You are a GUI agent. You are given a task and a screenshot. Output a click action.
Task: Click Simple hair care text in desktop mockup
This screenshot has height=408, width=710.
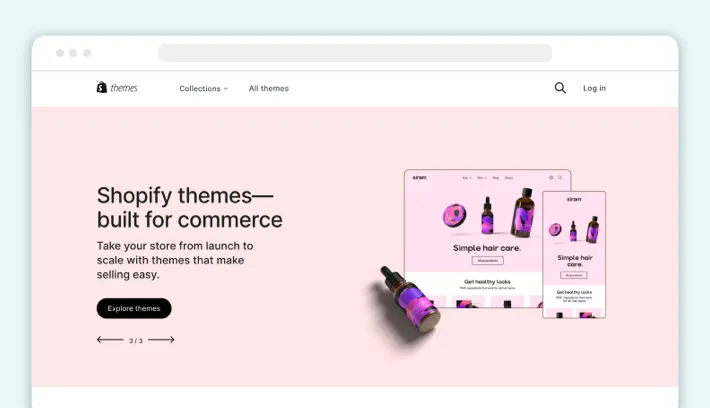[x=487, y=248]
